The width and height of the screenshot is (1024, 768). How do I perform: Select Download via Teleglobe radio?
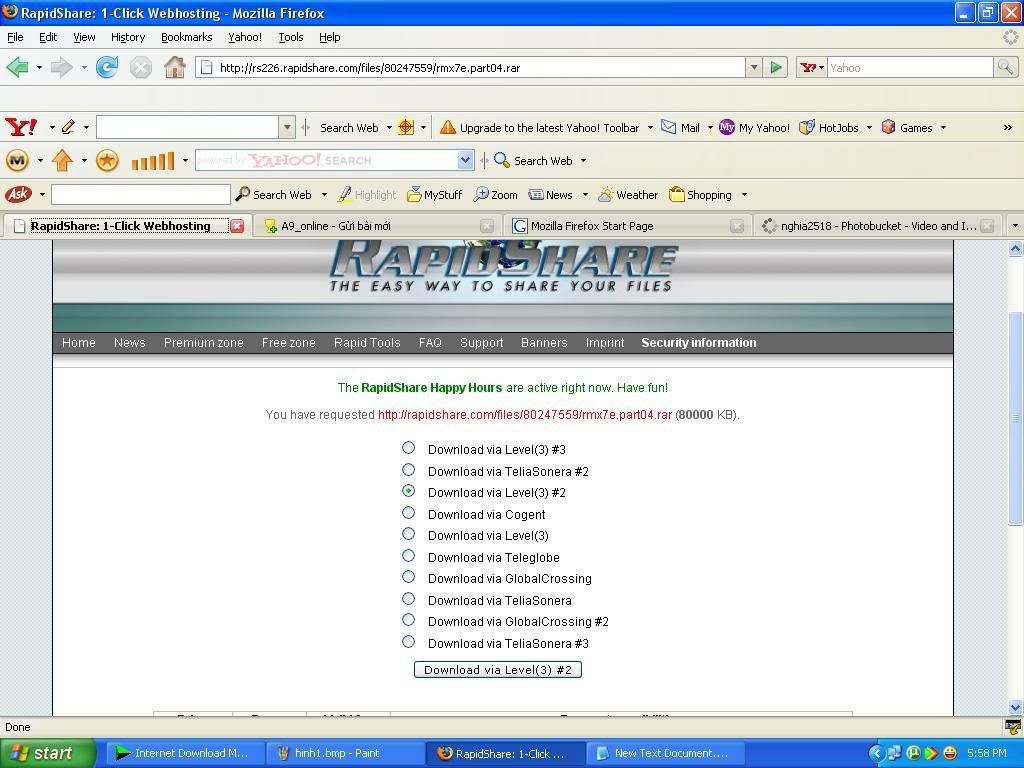tap(408, 556)
